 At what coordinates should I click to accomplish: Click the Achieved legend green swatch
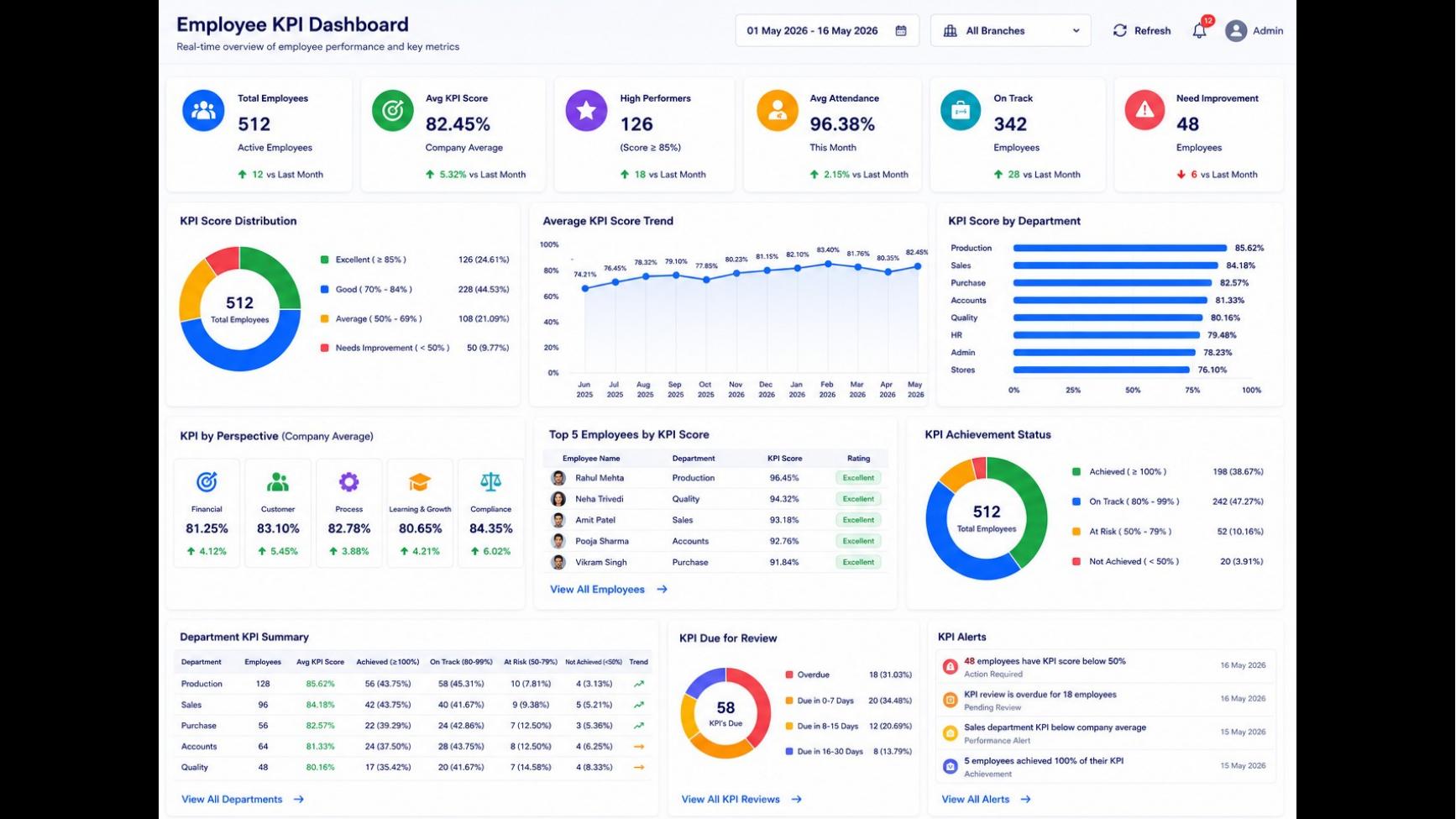coord(1076,472)
